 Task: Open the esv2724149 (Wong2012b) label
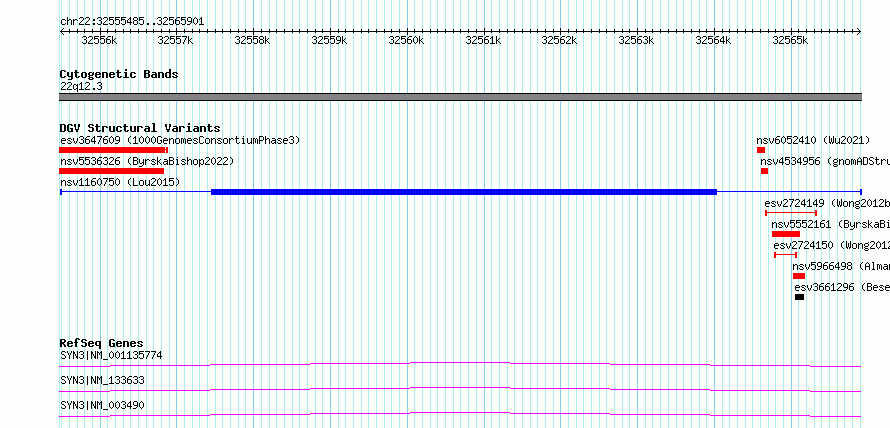(827, 203)
